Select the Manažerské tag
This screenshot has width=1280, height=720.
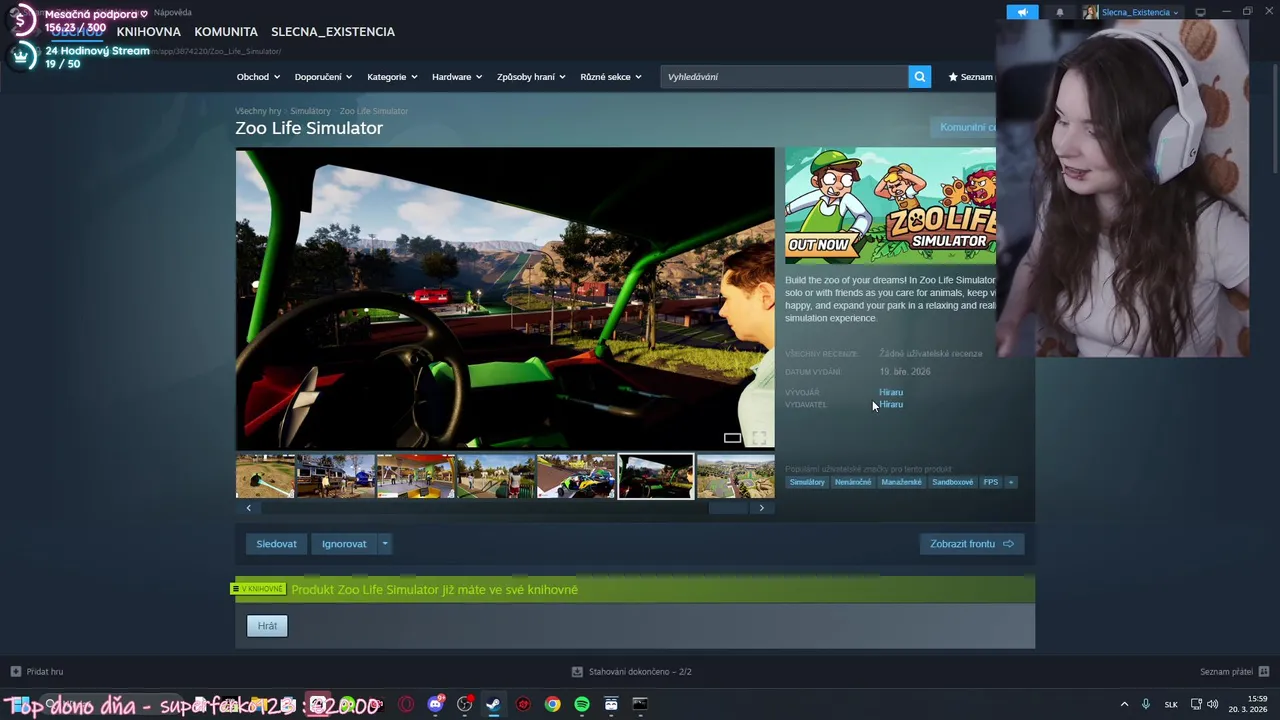click(x=901, y=482)
